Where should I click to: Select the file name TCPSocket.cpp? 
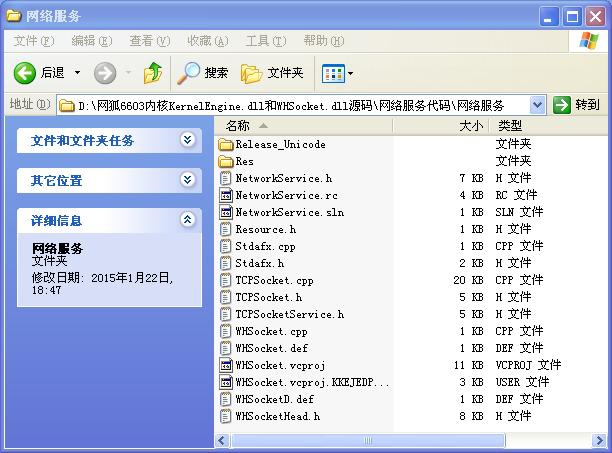point(274,281)
